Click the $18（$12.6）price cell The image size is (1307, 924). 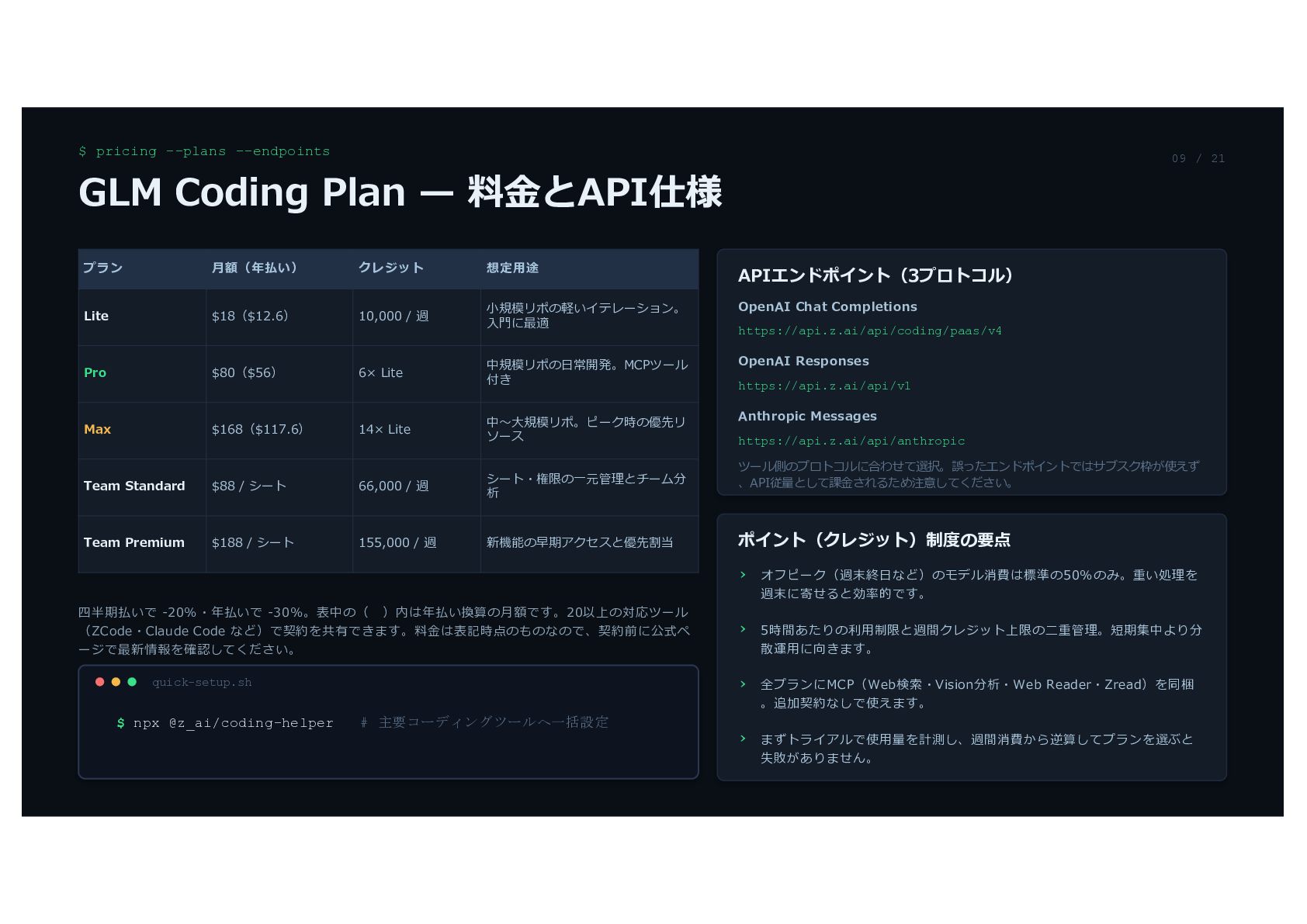click(x=279, y=317)
